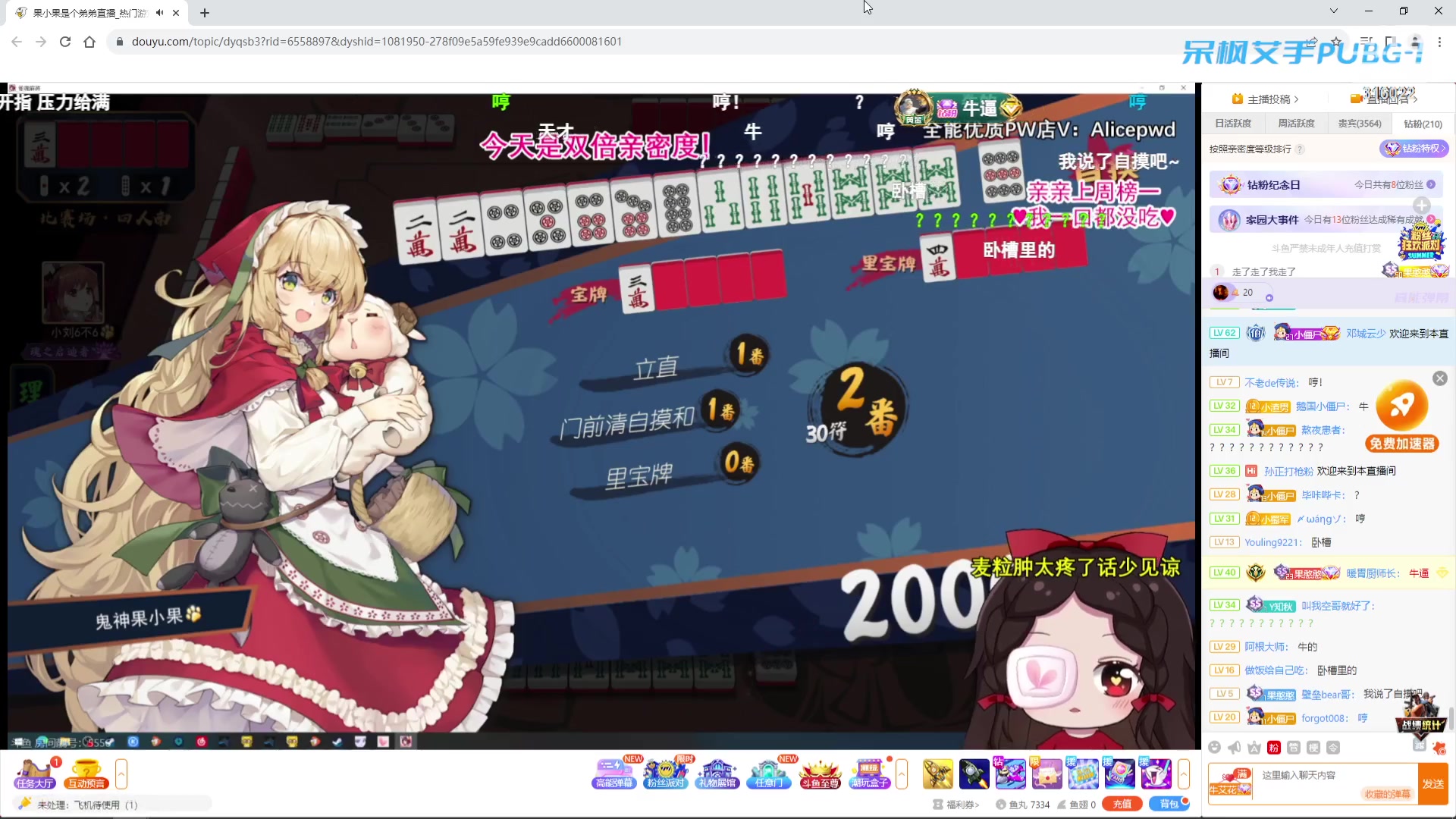The width and height of the screenshot is (1456, 819).
Task: Go to browser home page
Action: click(x=89, y=42)
